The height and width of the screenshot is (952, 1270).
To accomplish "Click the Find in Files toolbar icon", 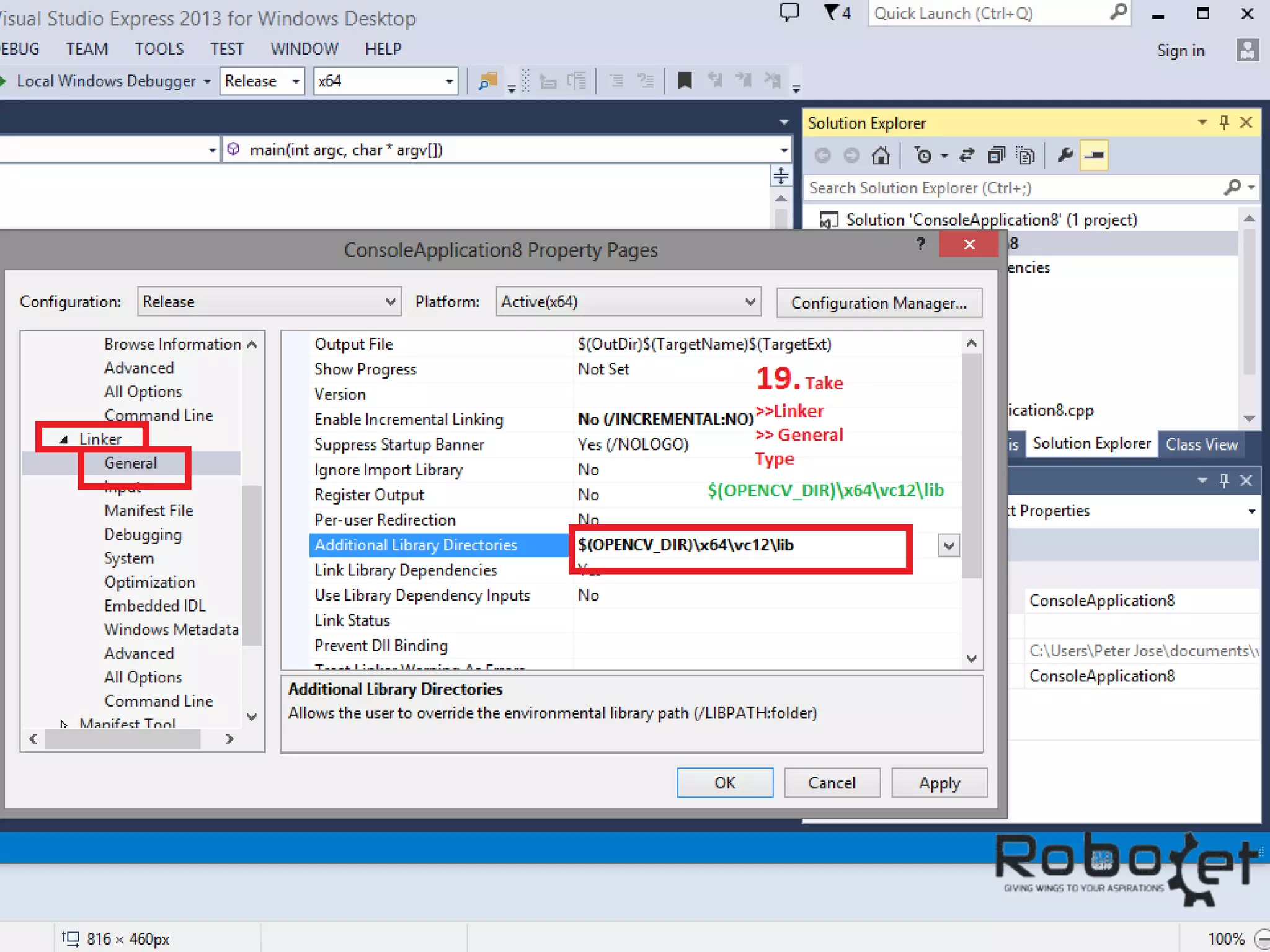I will point(489,81).
